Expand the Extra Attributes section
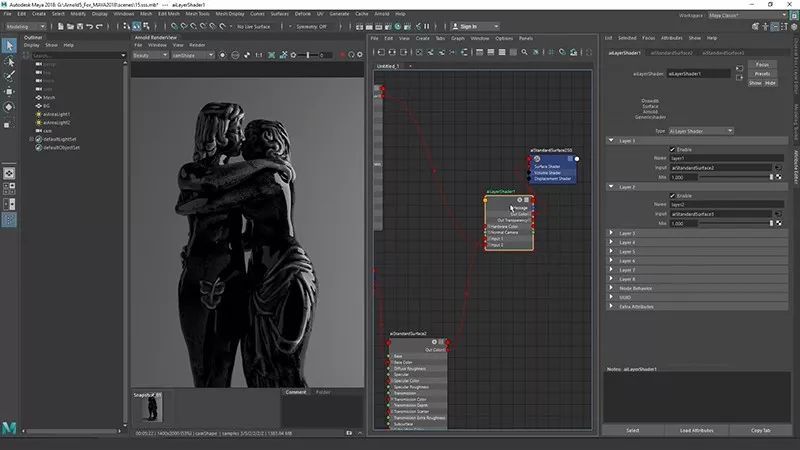The width and height of the screenshot is (800, 450). pyautogui.click(x=635, y=306)
